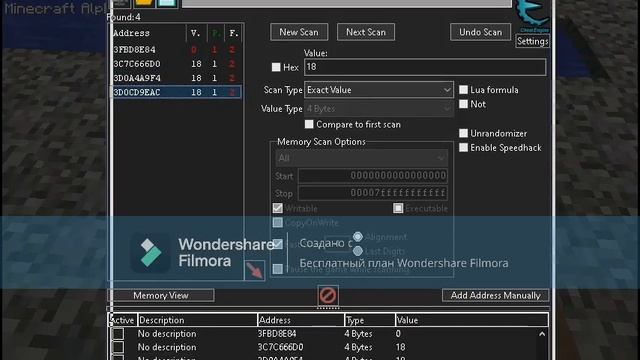Viewport: 640px width, 360px height.
Task: Click the Value input field
Action: point(425,67)
